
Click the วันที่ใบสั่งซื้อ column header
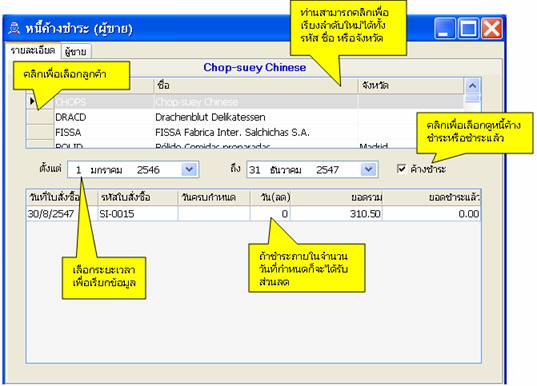pyautogui.click(x=62, y=198)
